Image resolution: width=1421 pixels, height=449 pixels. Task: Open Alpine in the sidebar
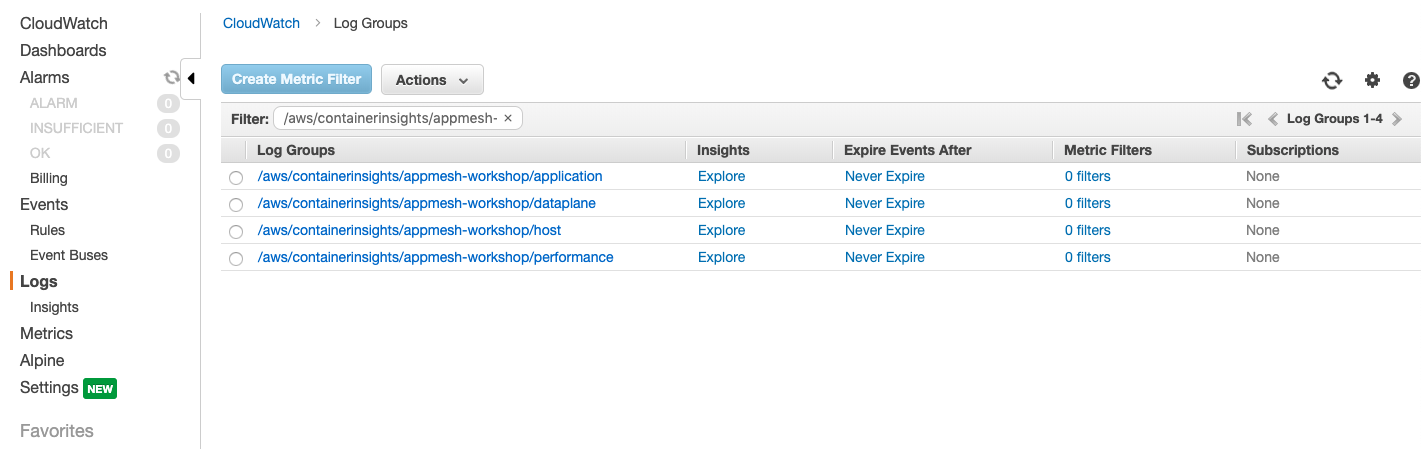tap(42, 360)
